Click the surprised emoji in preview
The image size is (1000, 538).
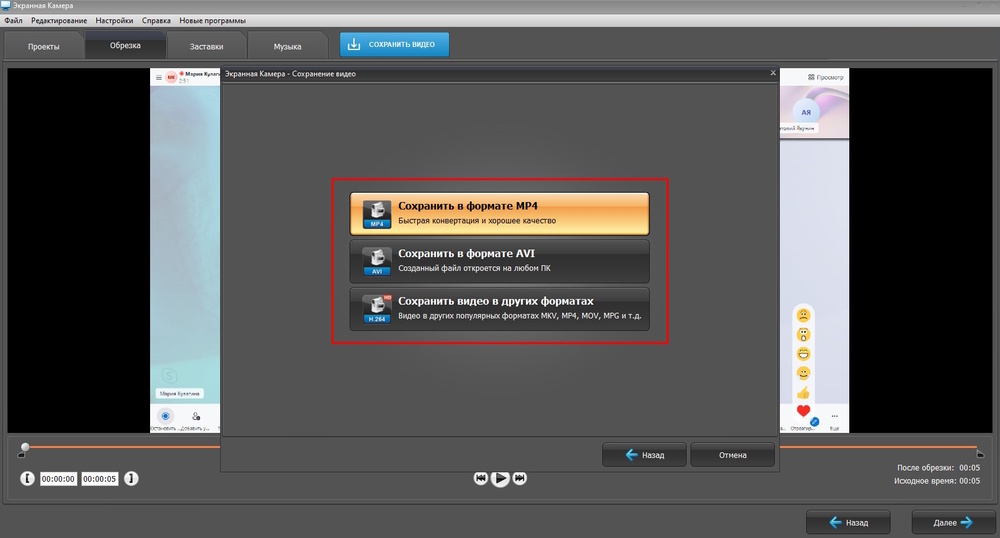[804, 334]
